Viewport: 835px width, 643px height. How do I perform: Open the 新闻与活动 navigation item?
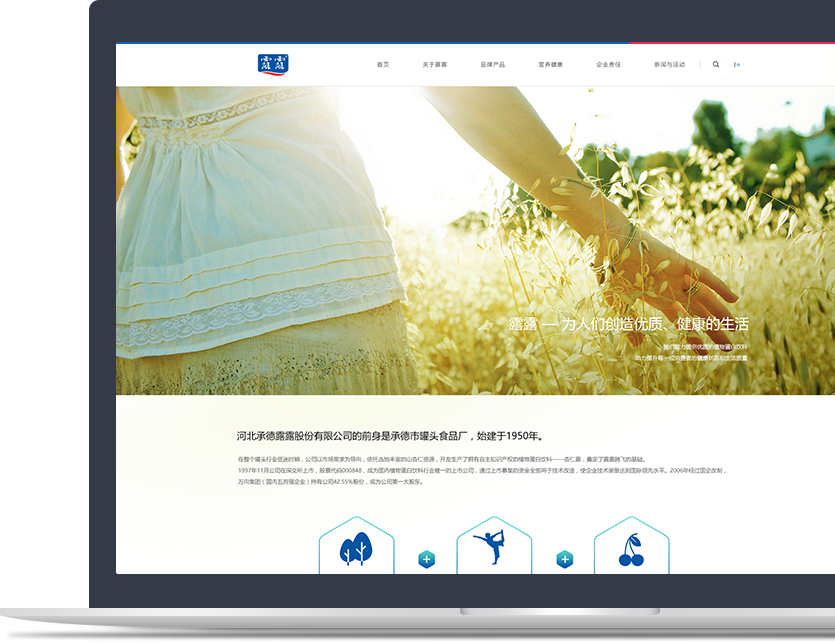click(669, 65)
